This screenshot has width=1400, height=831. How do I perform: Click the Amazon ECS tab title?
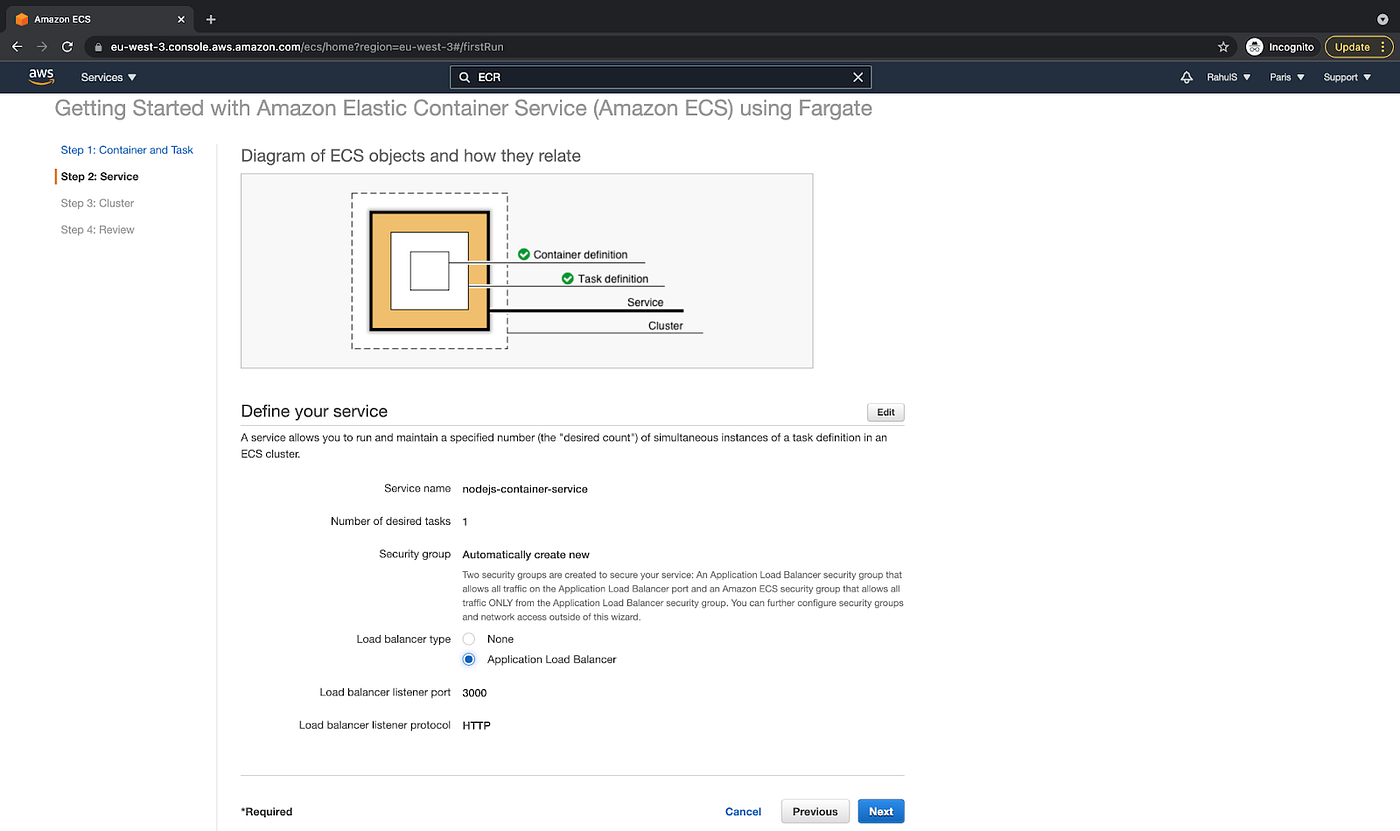point(62,19)
